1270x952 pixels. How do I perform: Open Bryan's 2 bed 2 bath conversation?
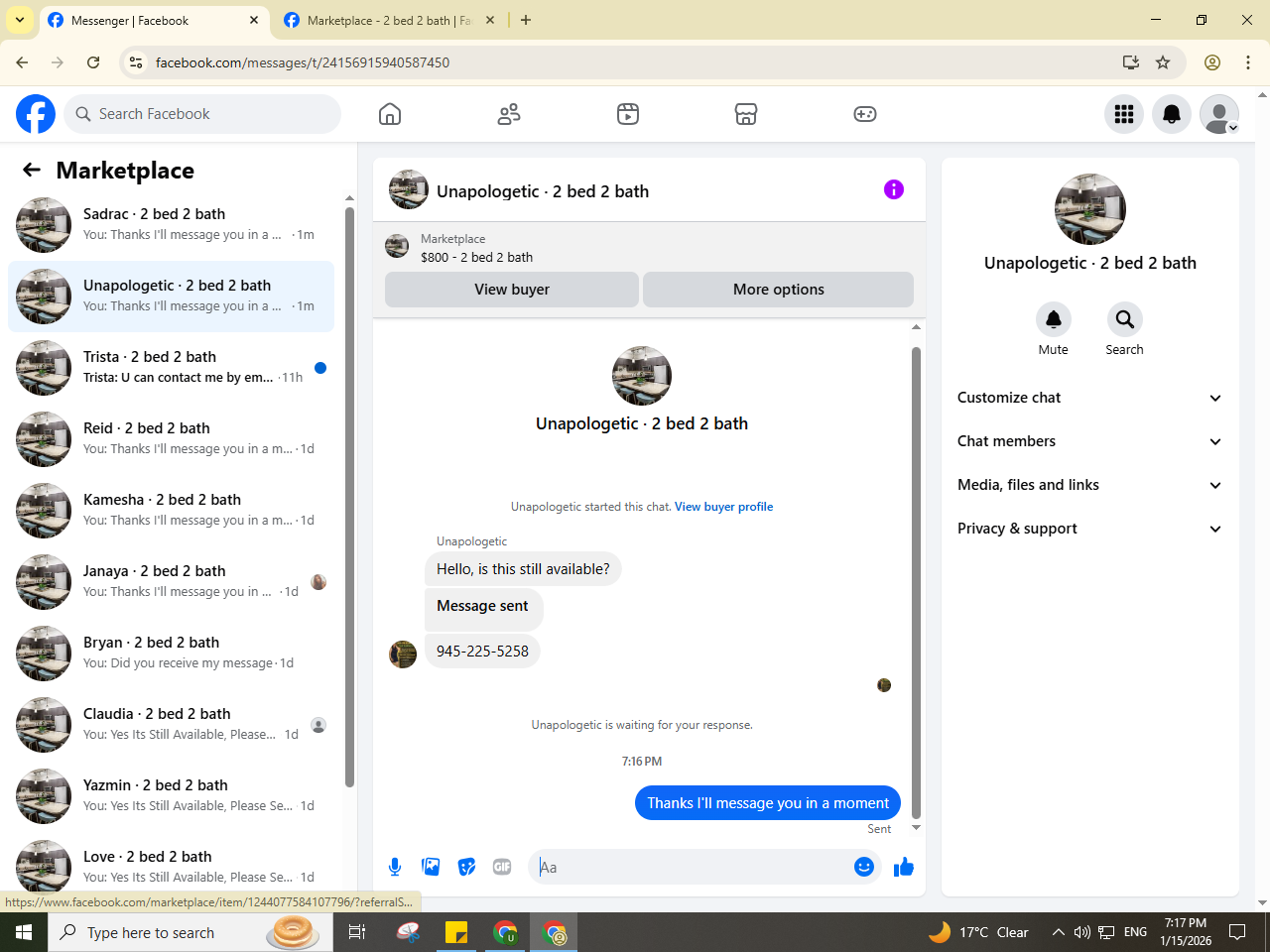tap(171, 654)
